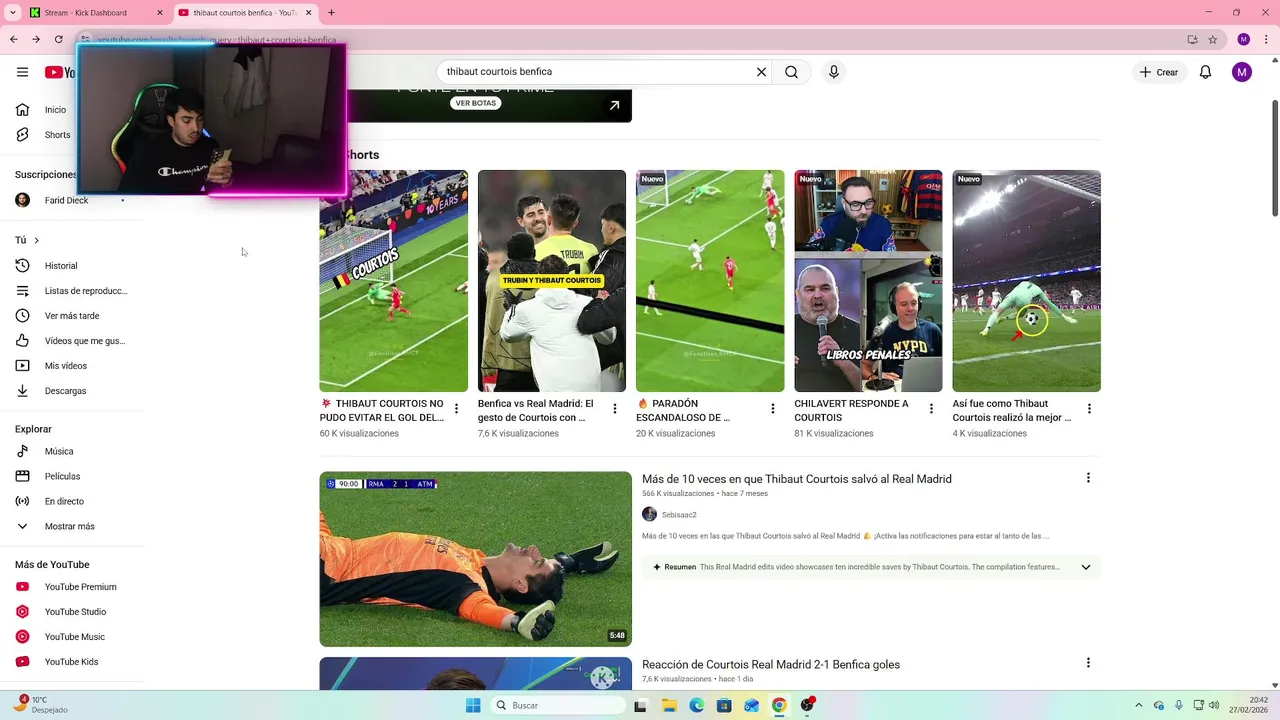
Task: Open YouTube Premium
Action: 80,587
